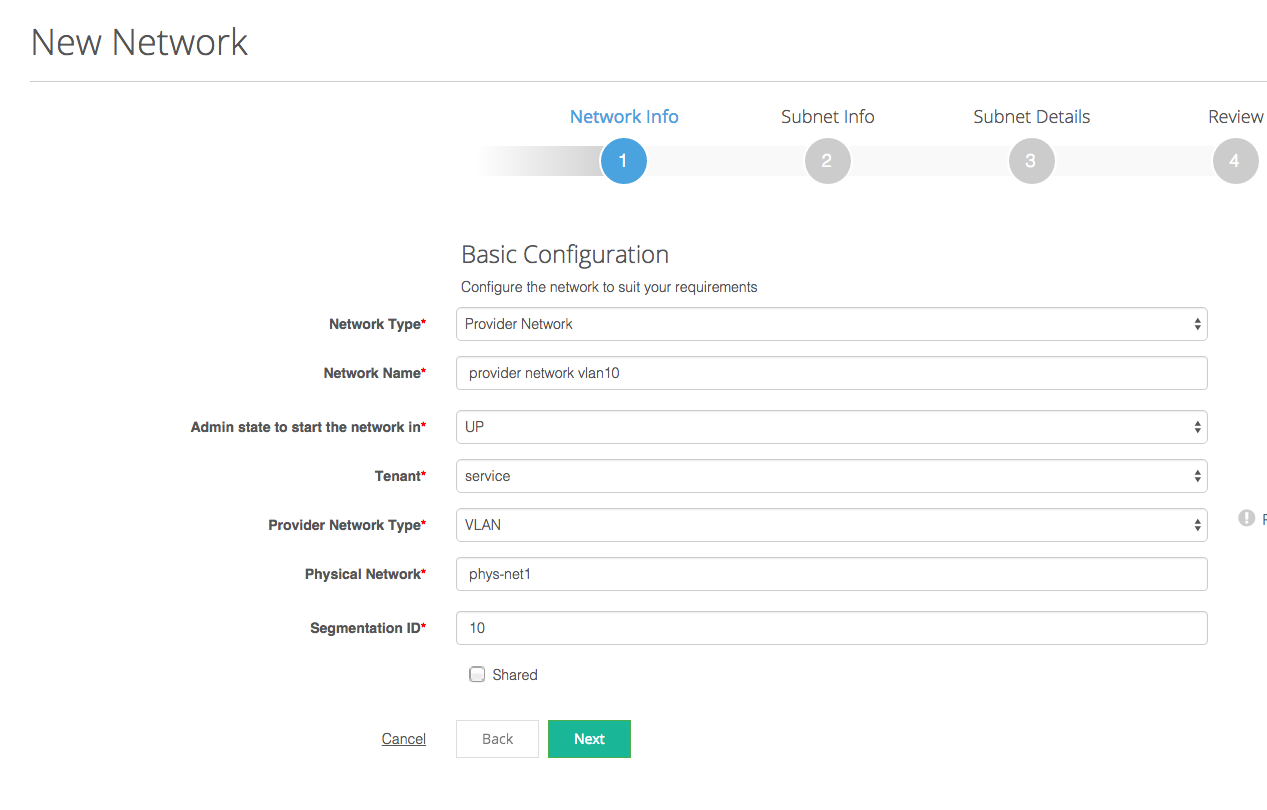Expand the Admin state dropdown
This screenshot has height=810, width=1267.
pos(831,427)
